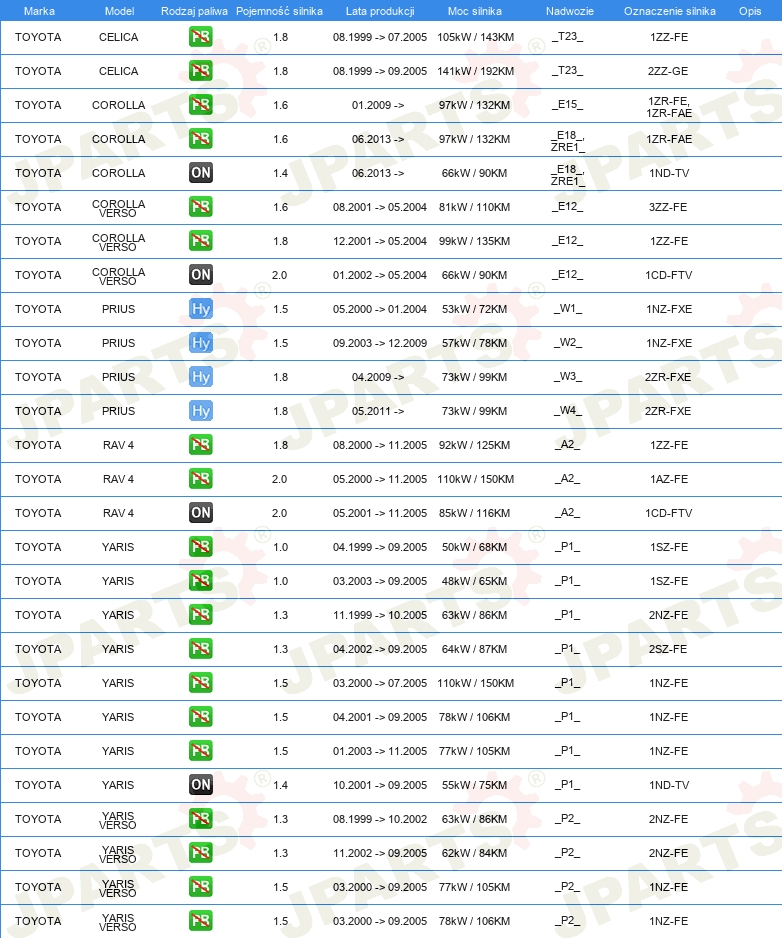Click petrol icon in RAV 4 1.8 row
This screenshot has height=938, width=782.
pos(200,445)
